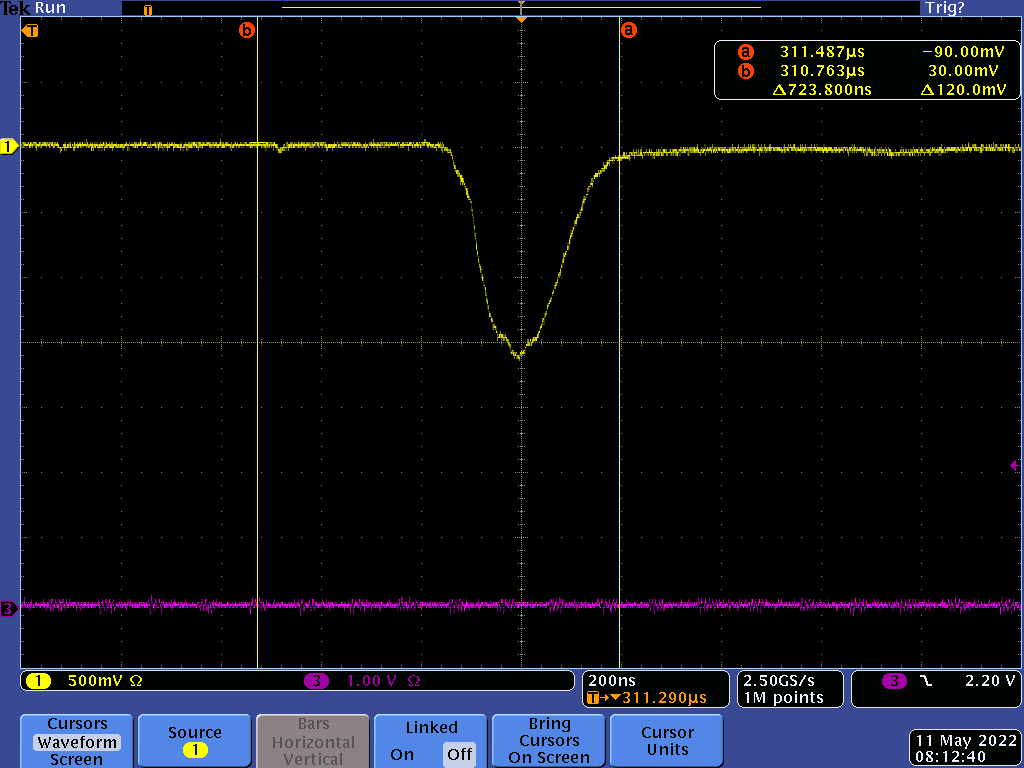Click the Trig? trigger status indicator

pyautogui.click(x=944, y=8)
